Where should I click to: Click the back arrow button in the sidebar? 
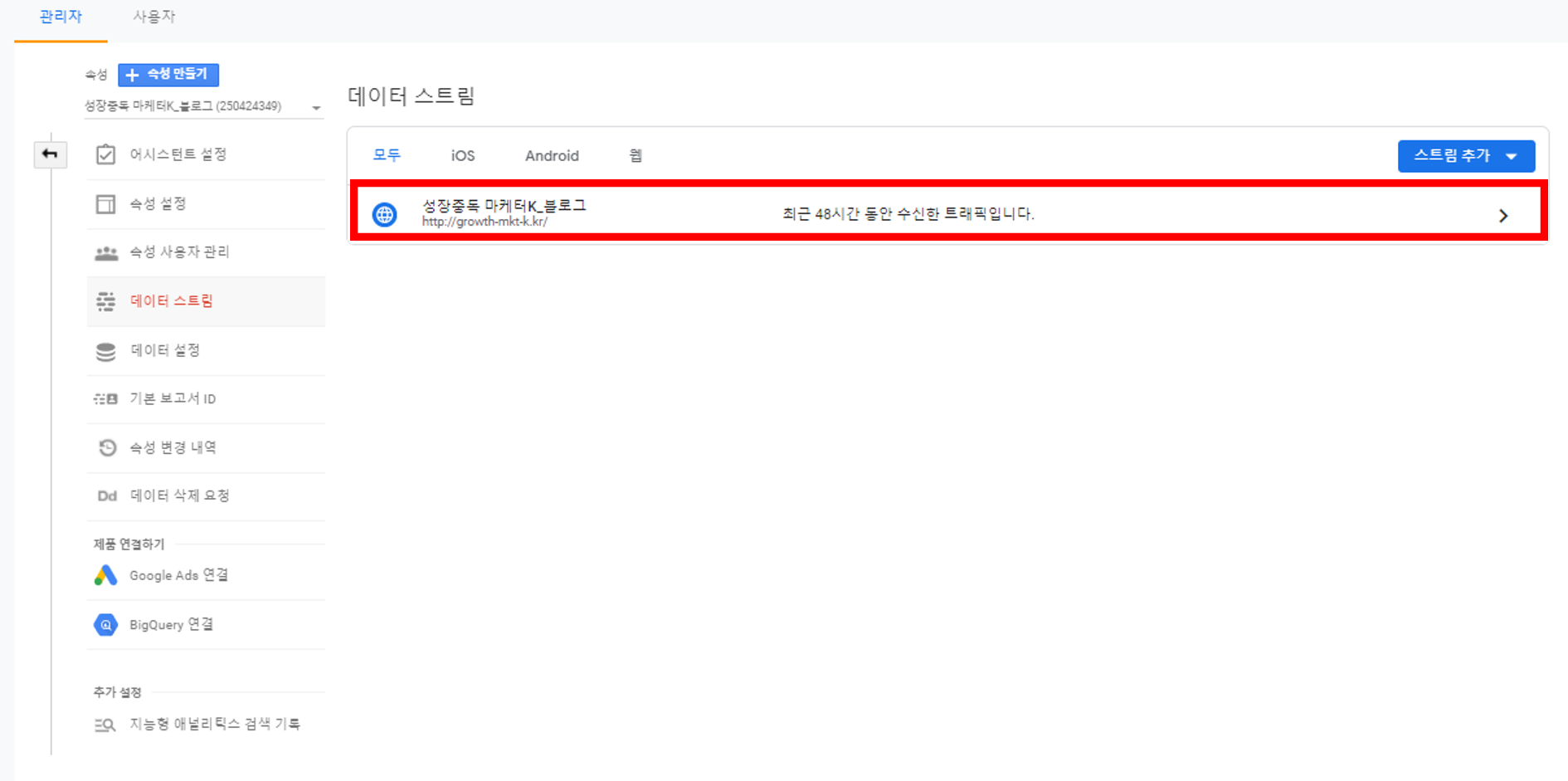(50, 154)
